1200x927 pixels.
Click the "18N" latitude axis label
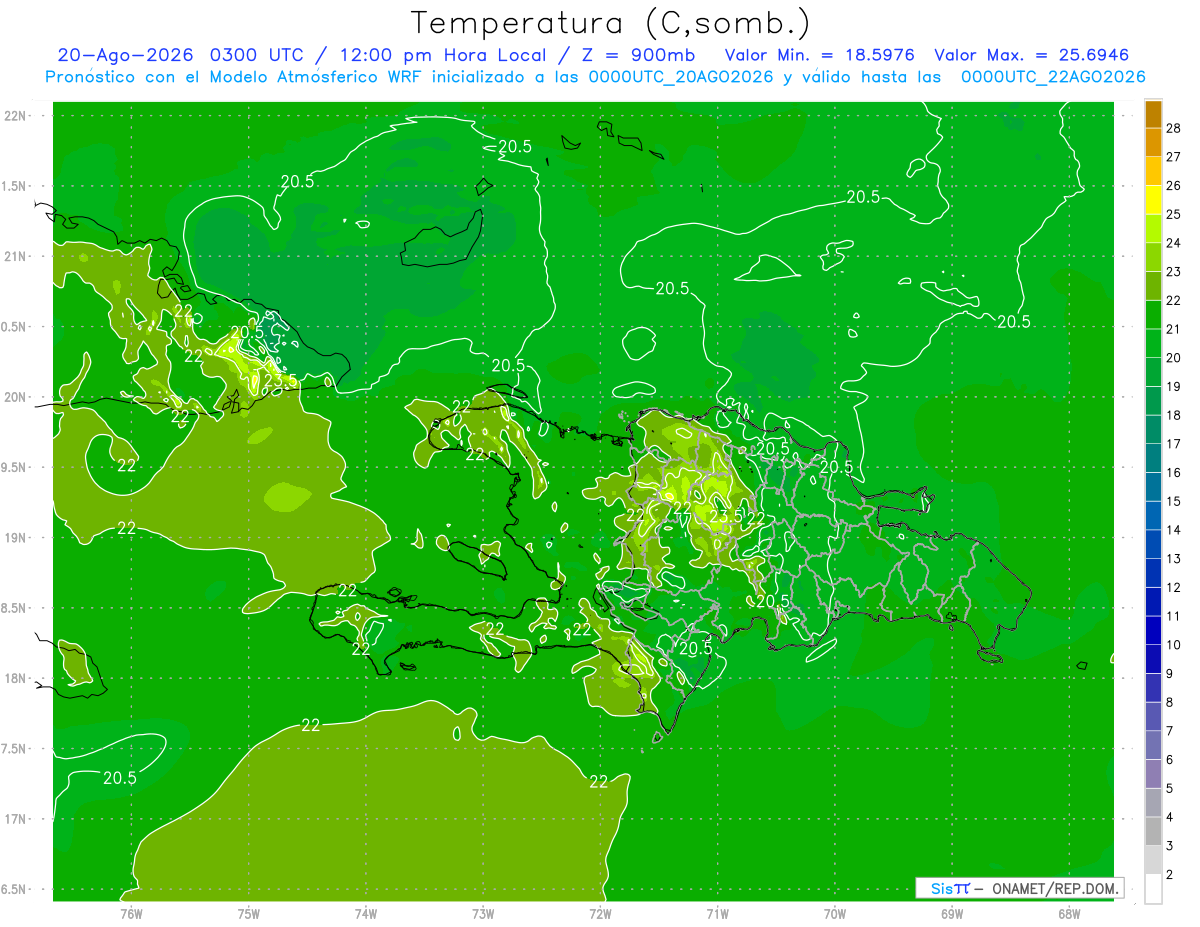[x=15, y=678]
